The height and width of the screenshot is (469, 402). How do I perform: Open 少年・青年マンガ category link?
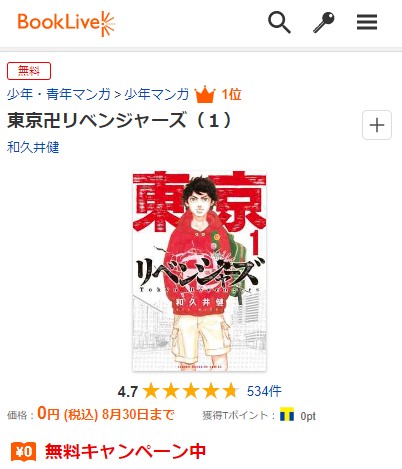coord(58,95)
